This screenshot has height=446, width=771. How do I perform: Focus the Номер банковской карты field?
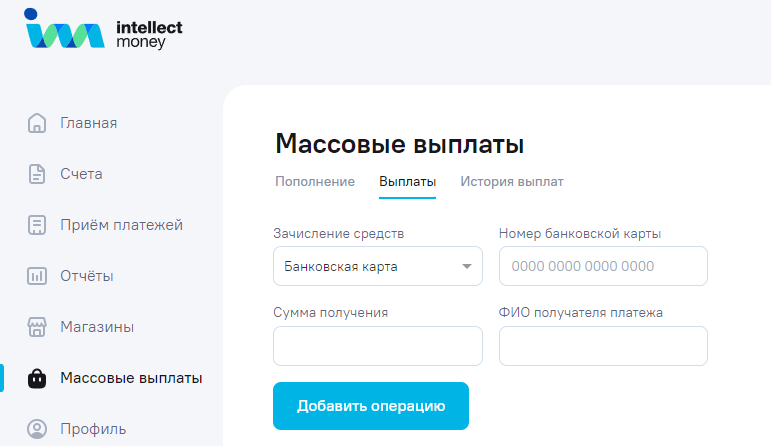coord(603,267)
